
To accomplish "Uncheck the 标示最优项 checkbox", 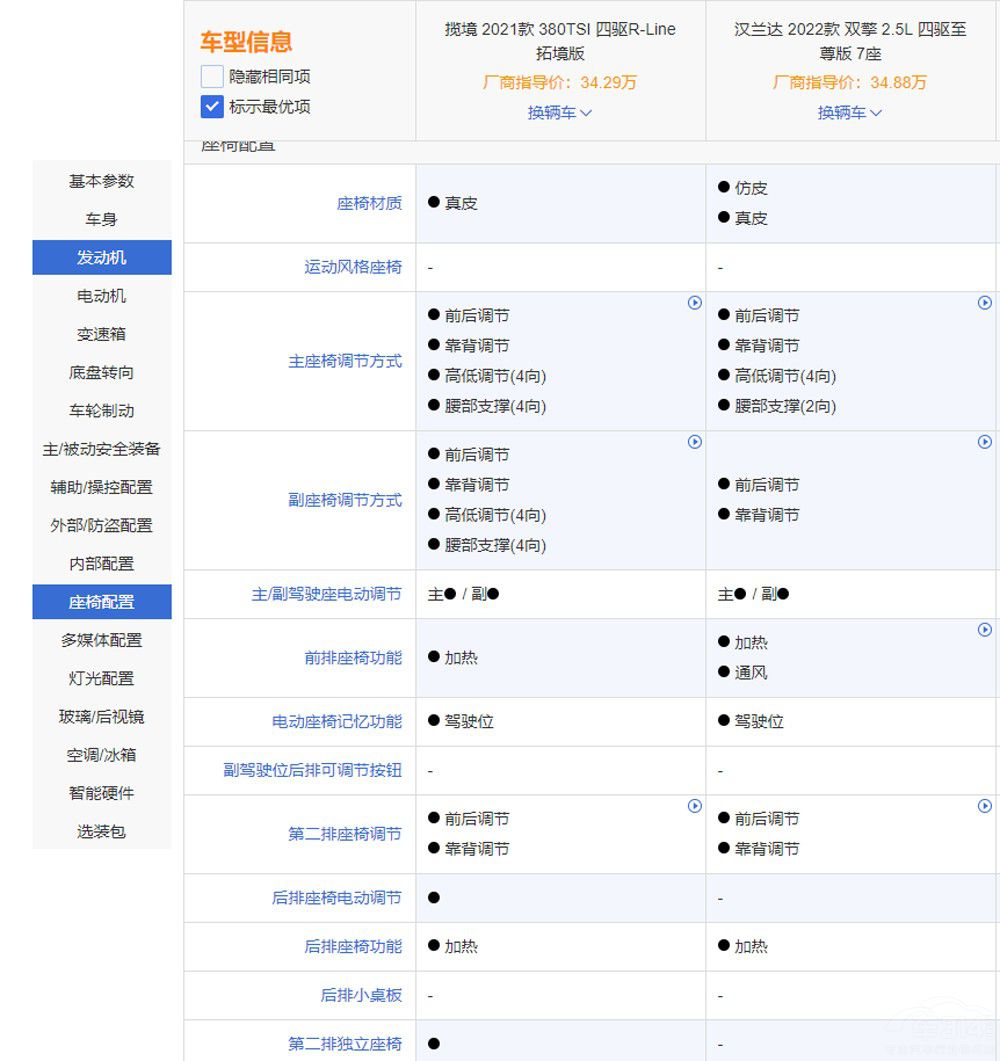I will pyautogui.click(x=212, y=106).
